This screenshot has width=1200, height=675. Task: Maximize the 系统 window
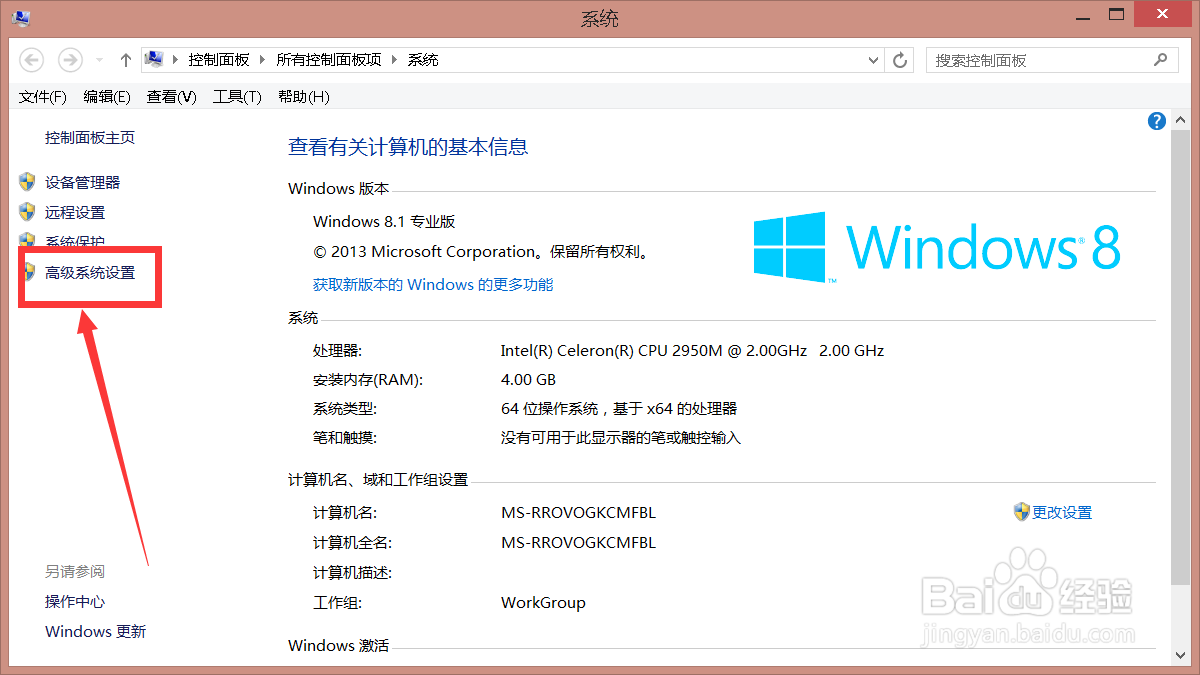[x=1117, y=13]
